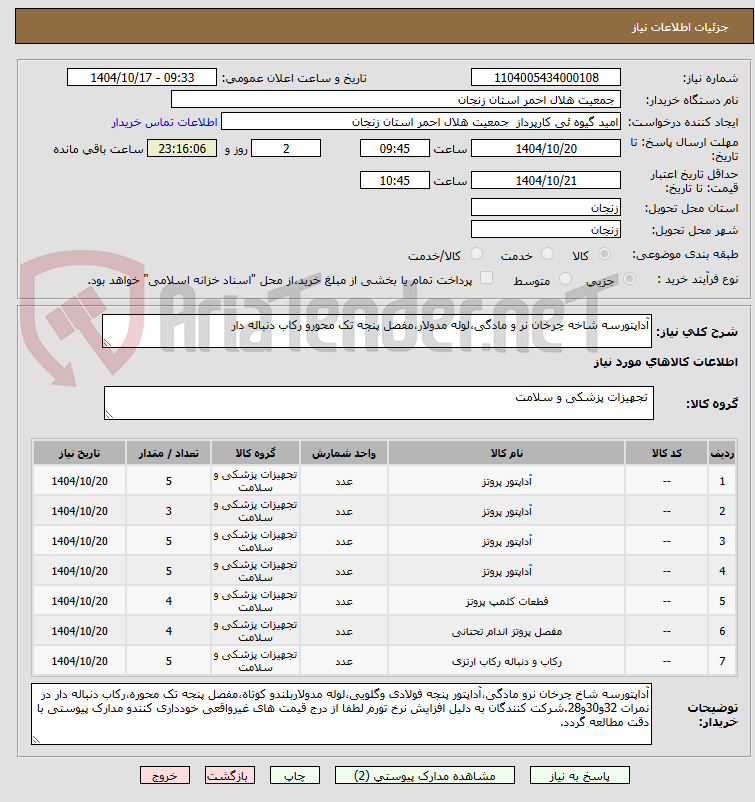Click the چاپ print button
The width and height of the screenshot is (755, 802).
pyautogui.click(x=295, y=776)
